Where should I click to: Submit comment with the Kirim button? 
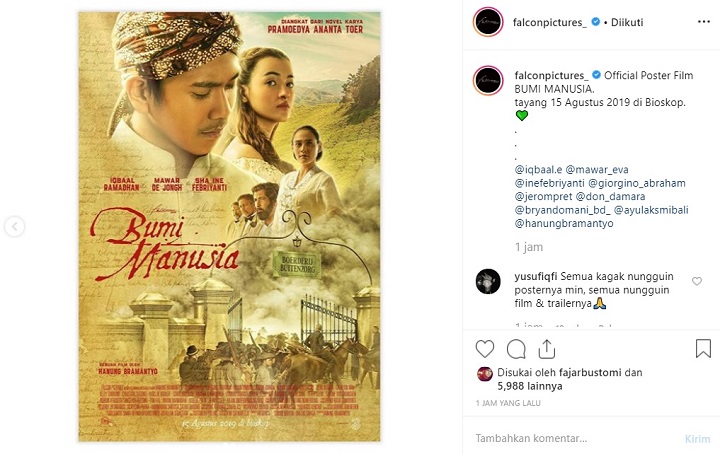pyautogui.click(x=698, y=439)
